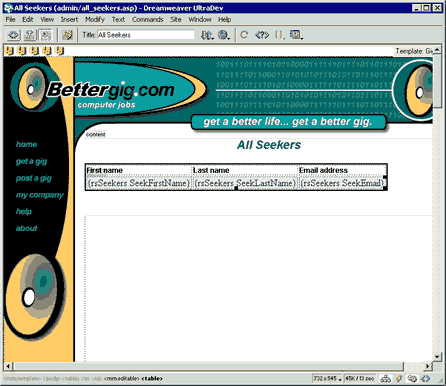Toggle the Live Data View icon
Screen dimensions: 446x386
pos(68,35)
